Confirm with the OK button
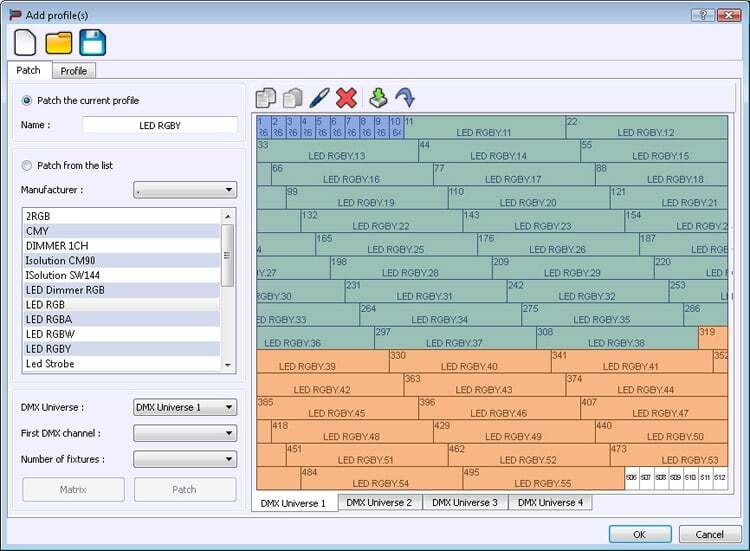750x551 pixels. coord(640,534)
